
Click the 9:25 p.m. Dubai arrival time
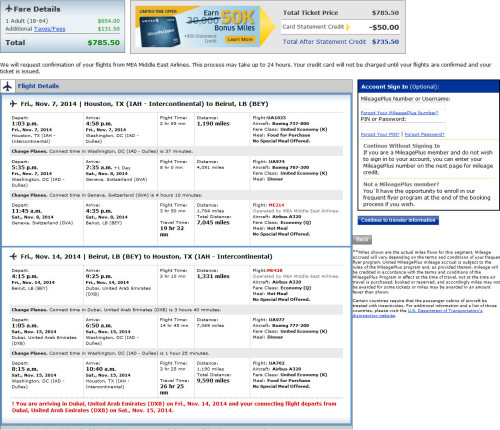click(99, 276)
